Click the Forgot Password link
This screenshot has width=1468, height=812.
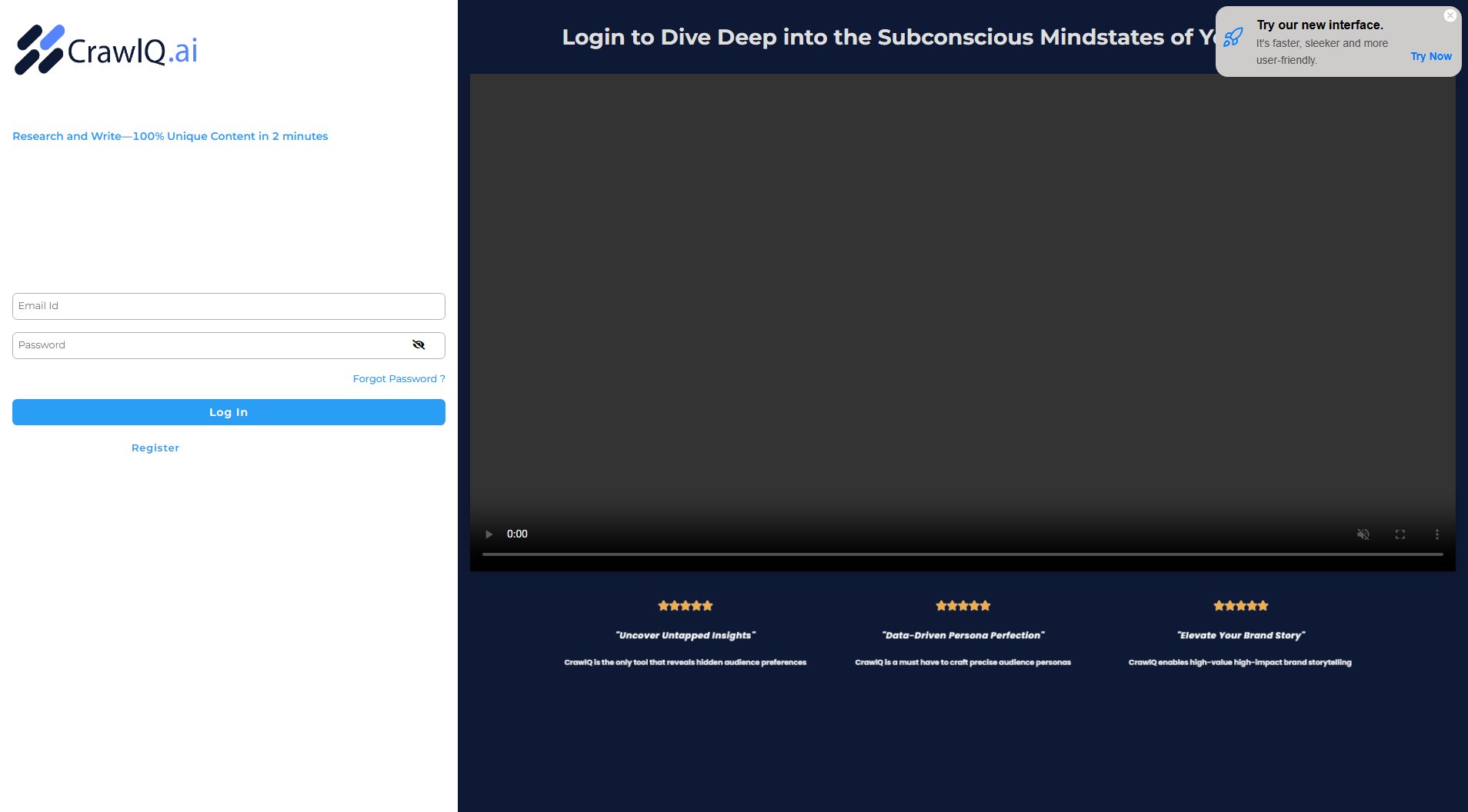pyautogui.click(x=398, y=378)
